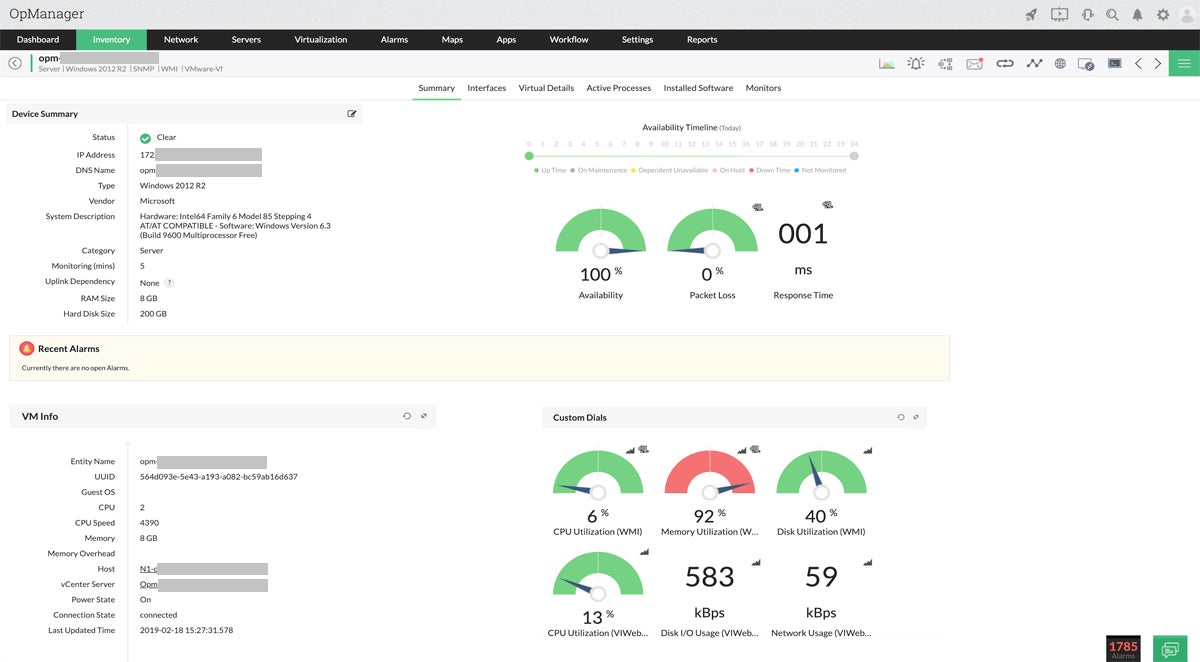
Task: Open the green hamburger menu at top right
Action: click(1184, 63)
